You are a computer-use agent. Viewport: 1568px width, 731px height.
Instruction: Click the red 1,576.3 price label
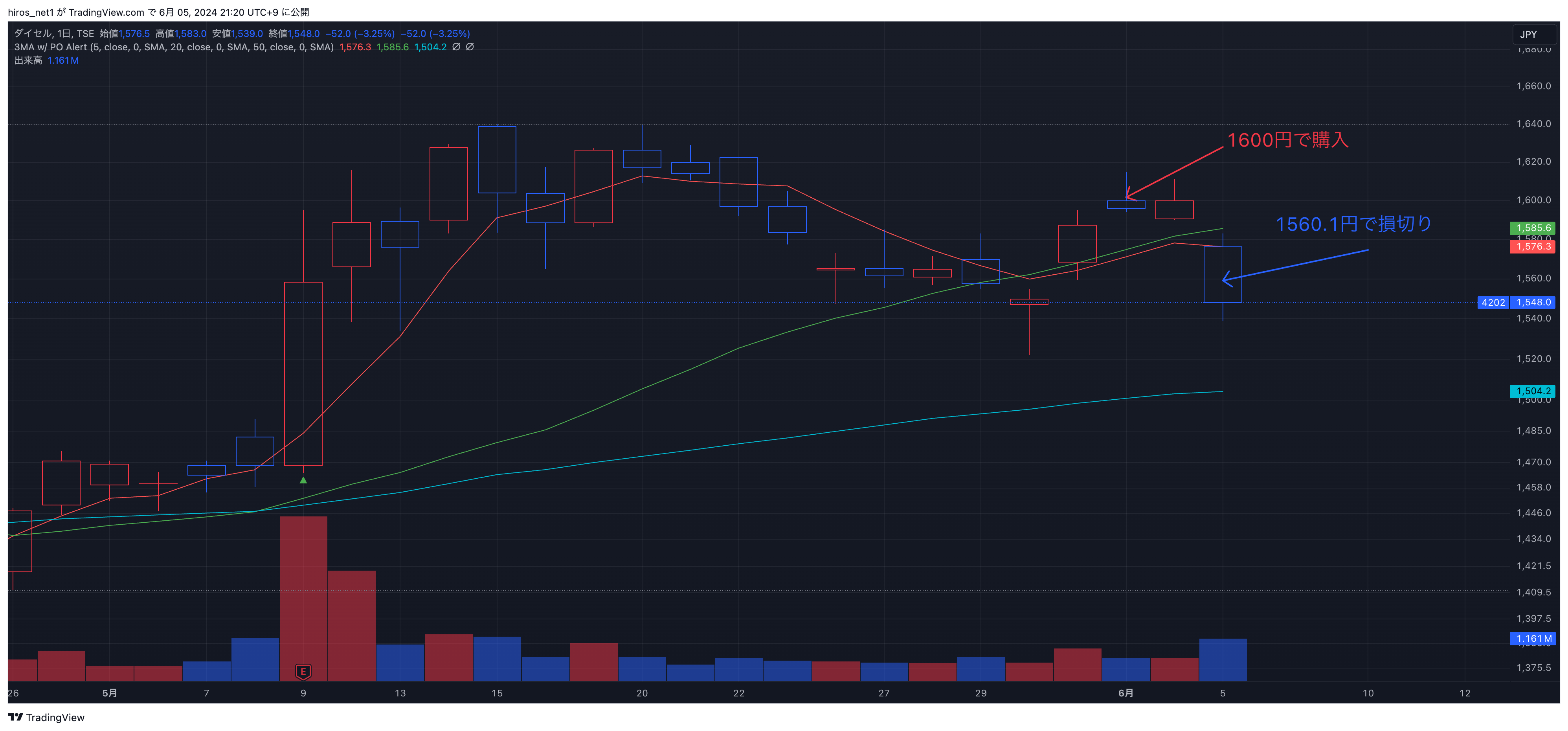coord(1533,246)
